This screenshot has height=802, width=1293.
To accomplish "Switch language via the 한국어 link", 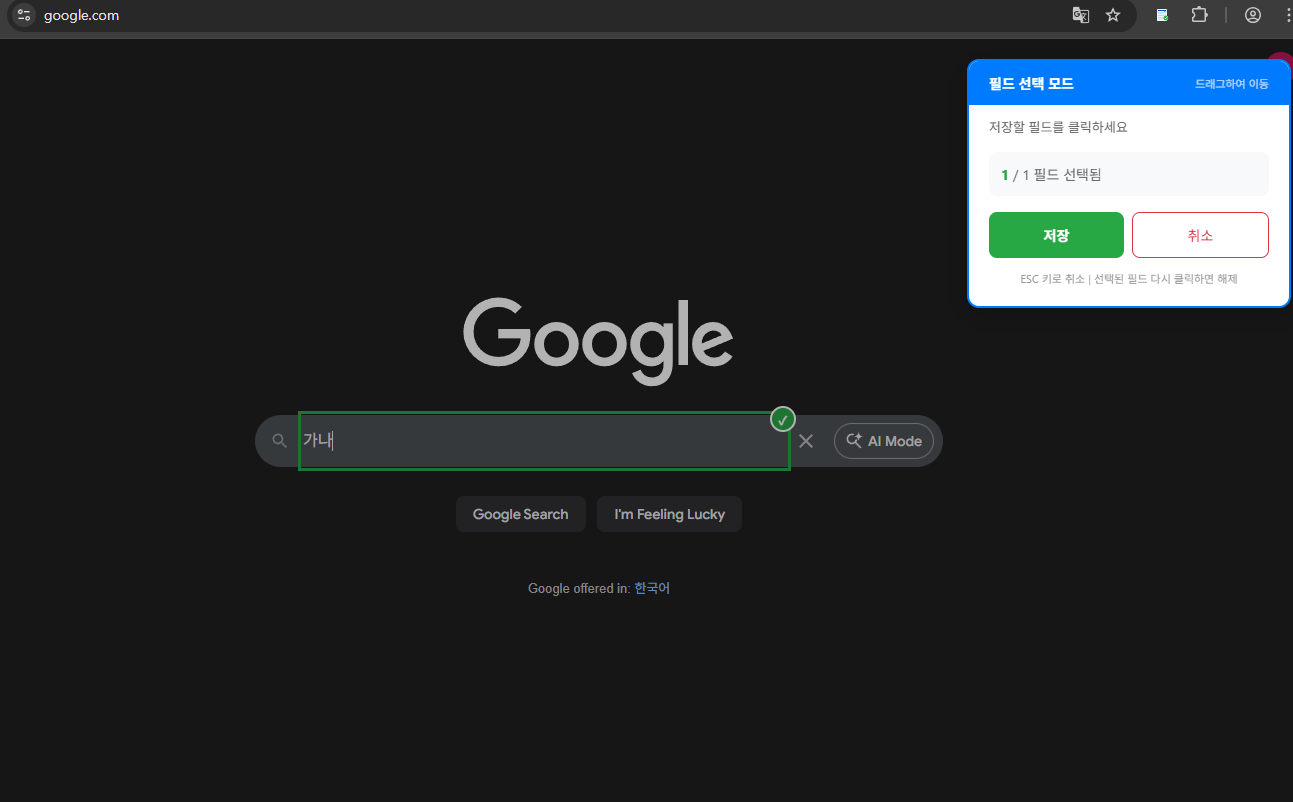I will [x=652, y=588].
